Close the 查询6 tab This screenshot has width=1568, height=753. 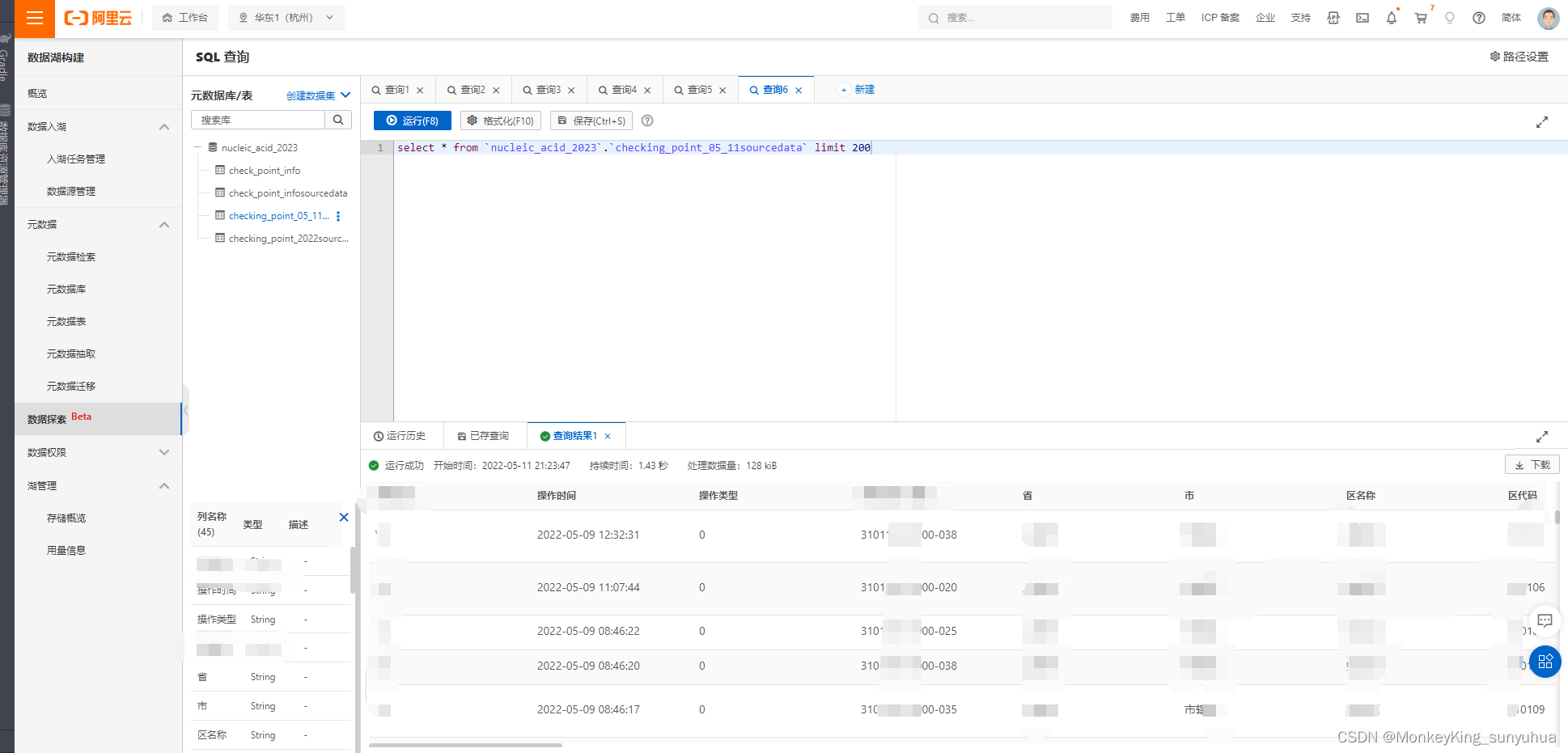(x=799, y=91)
